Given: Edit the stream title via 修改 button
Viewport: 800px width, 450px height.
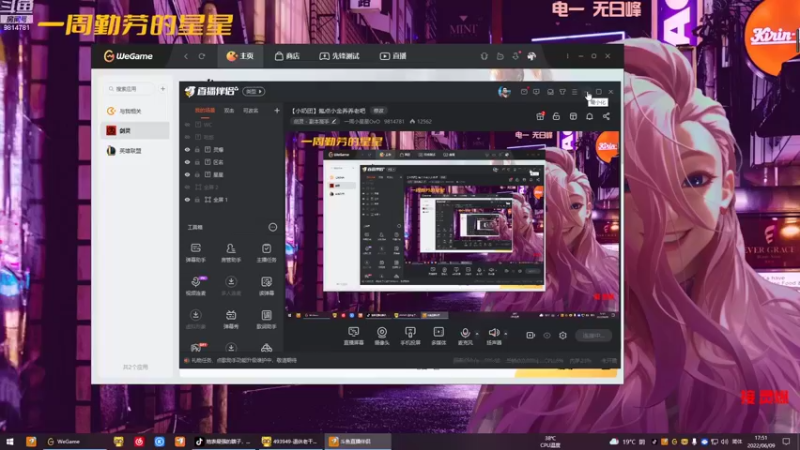Looking at the screenshot, I should click(379, 111).
